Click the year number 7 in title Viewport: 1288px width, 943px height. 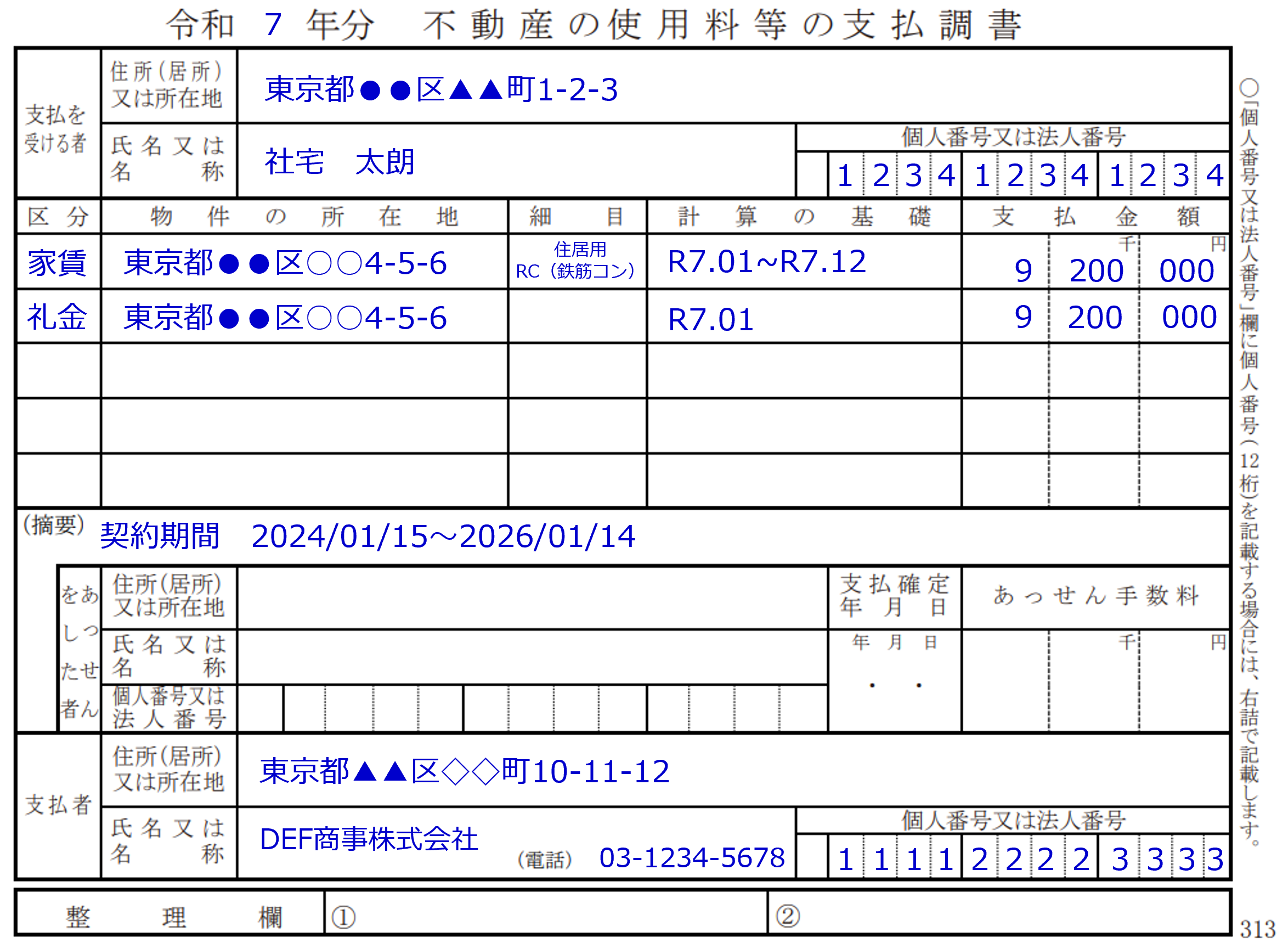click(x=273, y=25)
